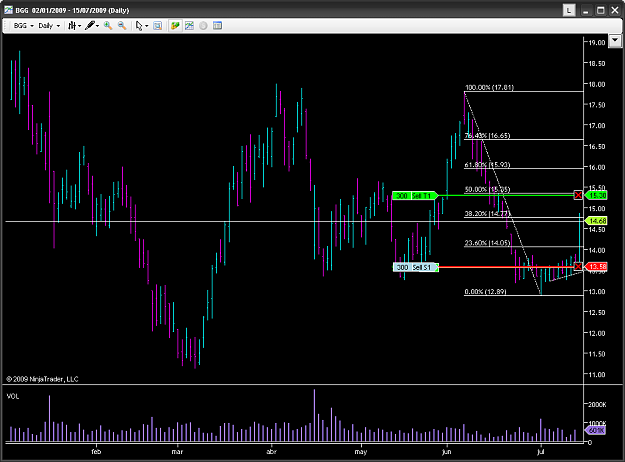Click the 'jun' date axis label
The image size is (625, 462).
pos(446,452)
